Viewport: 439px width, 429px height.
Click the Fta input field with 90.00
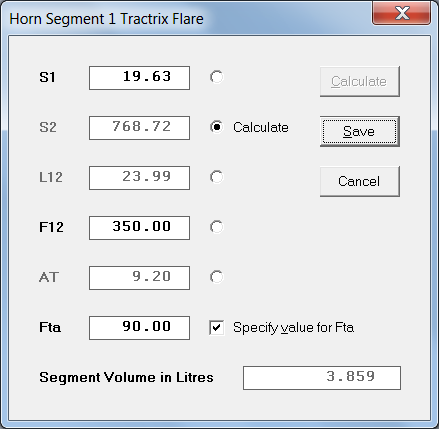click(x=139, y=328)
